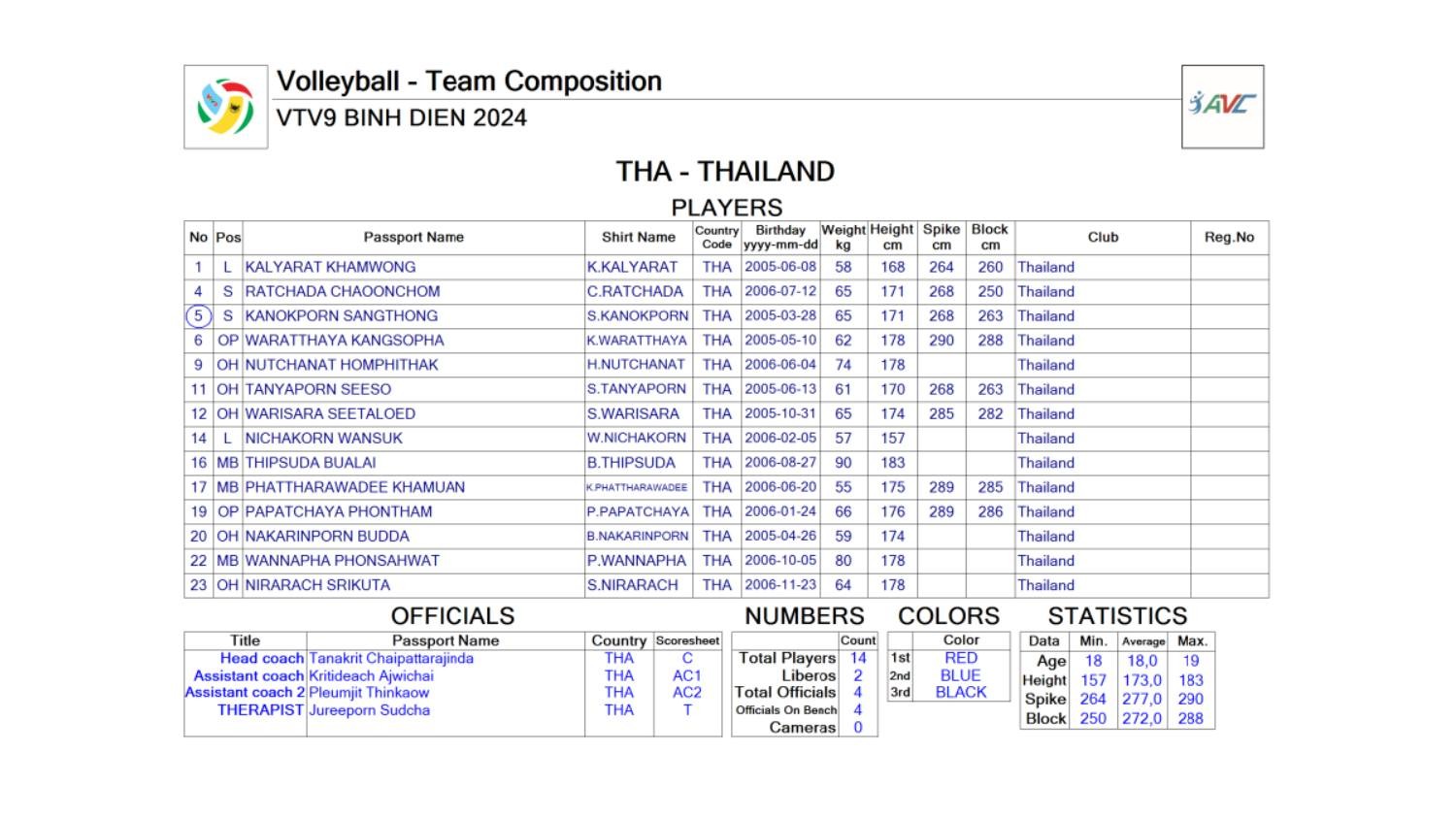1456x819 pixels.
Task: Click the Total Players count value
Action: pos(858,658)
